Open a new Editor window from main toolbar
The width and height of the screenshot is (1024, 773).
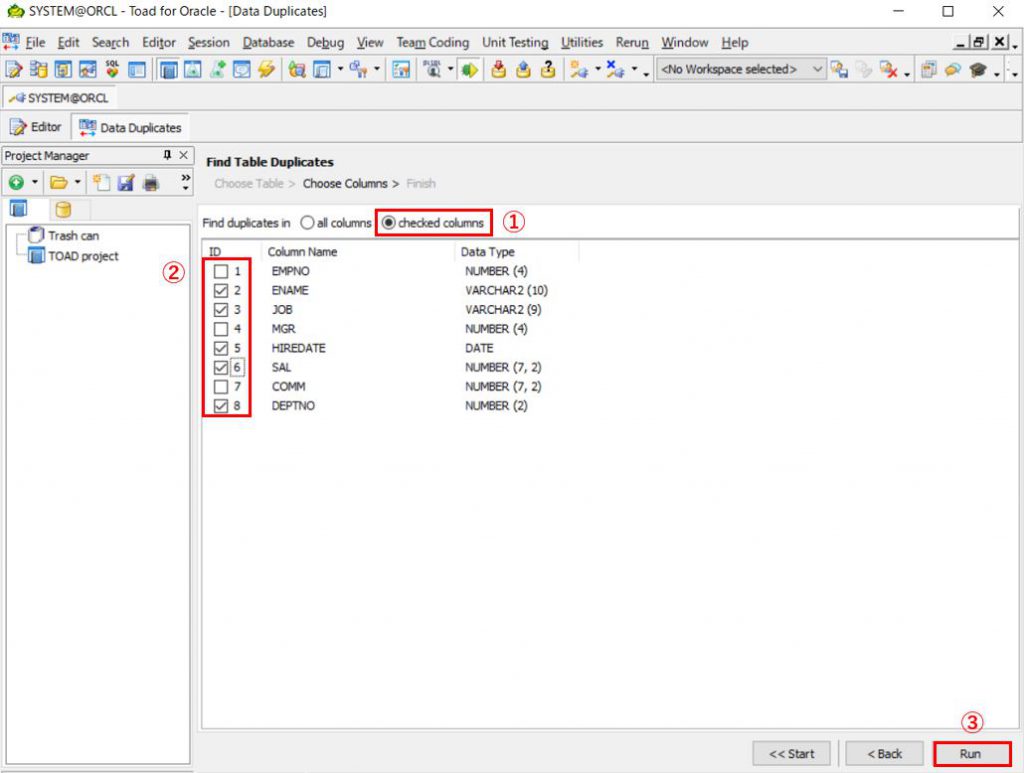tap(13, 69)
